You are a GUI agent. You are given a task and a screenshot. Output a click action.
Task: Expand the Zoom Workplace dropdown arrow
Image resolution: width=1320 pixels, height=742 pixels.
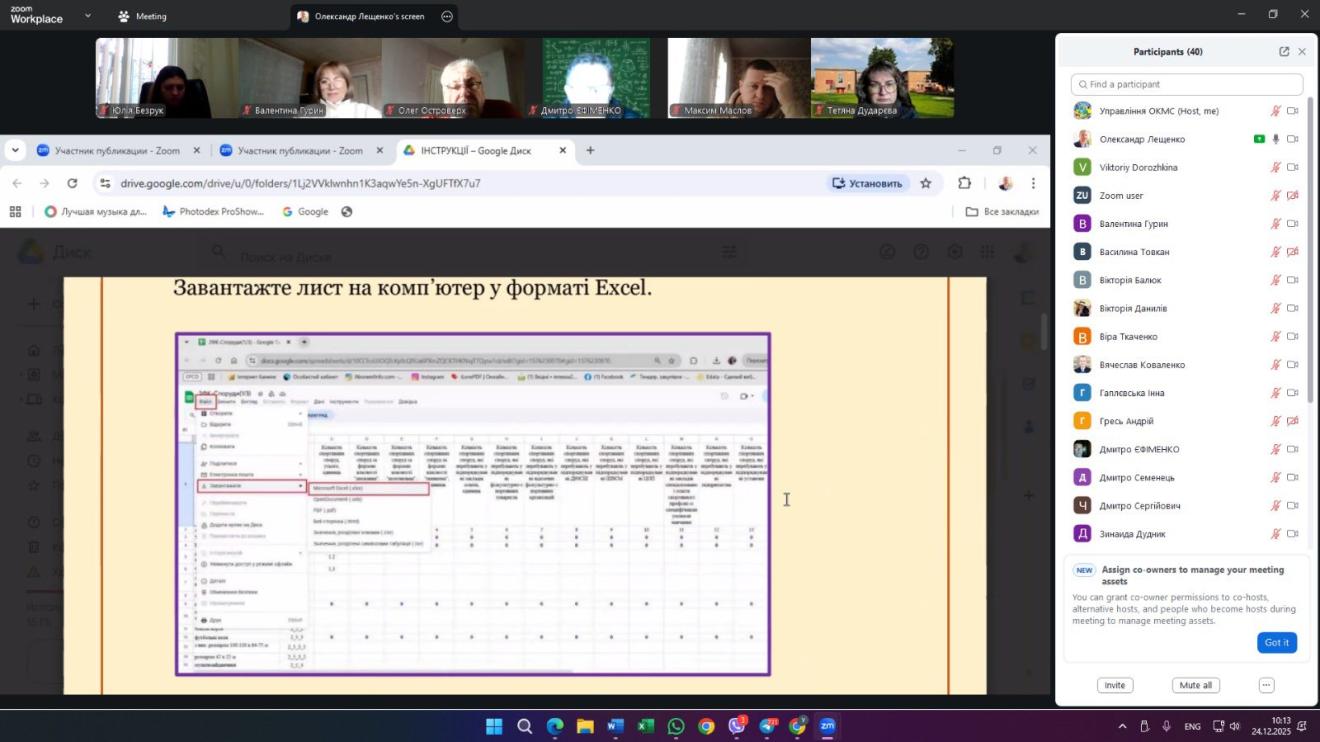(88, 16)
